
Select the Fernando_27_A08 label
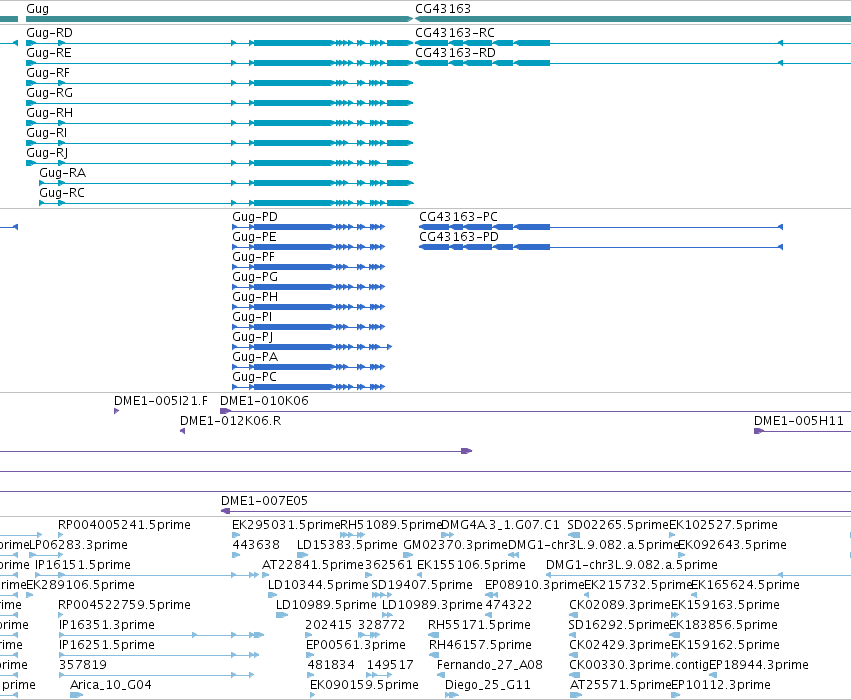click(490, 665)
